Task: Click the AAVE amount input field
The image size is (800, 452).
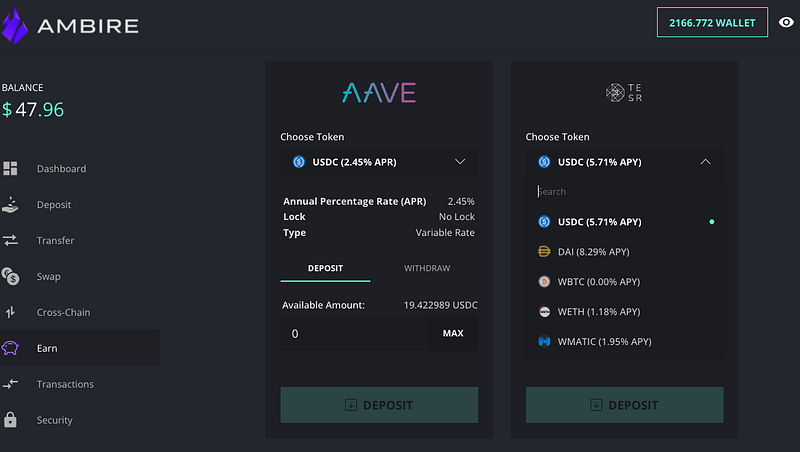Action: (354, 333)
